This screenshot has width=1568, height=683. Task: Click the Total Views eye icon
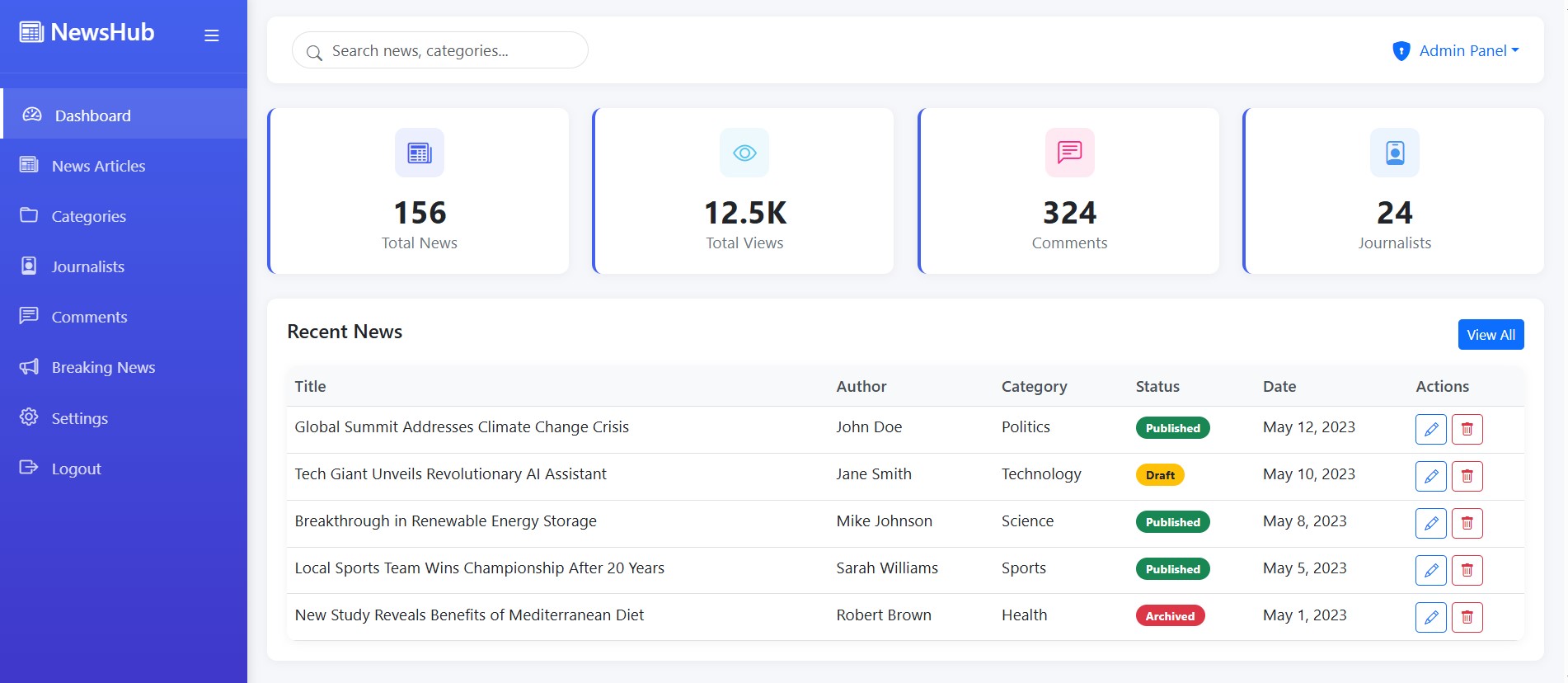click(x=744, y=153)
